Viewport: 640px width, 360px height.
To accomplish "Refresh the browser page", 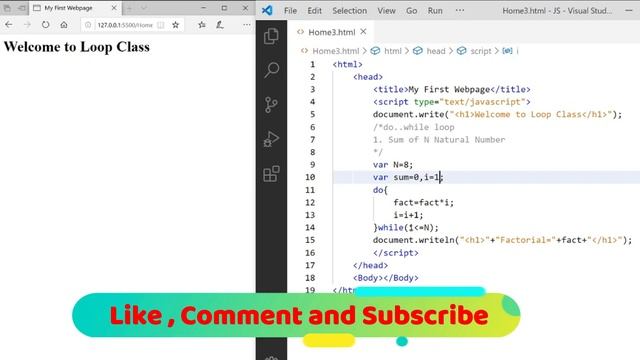I will tap(45, 25).
